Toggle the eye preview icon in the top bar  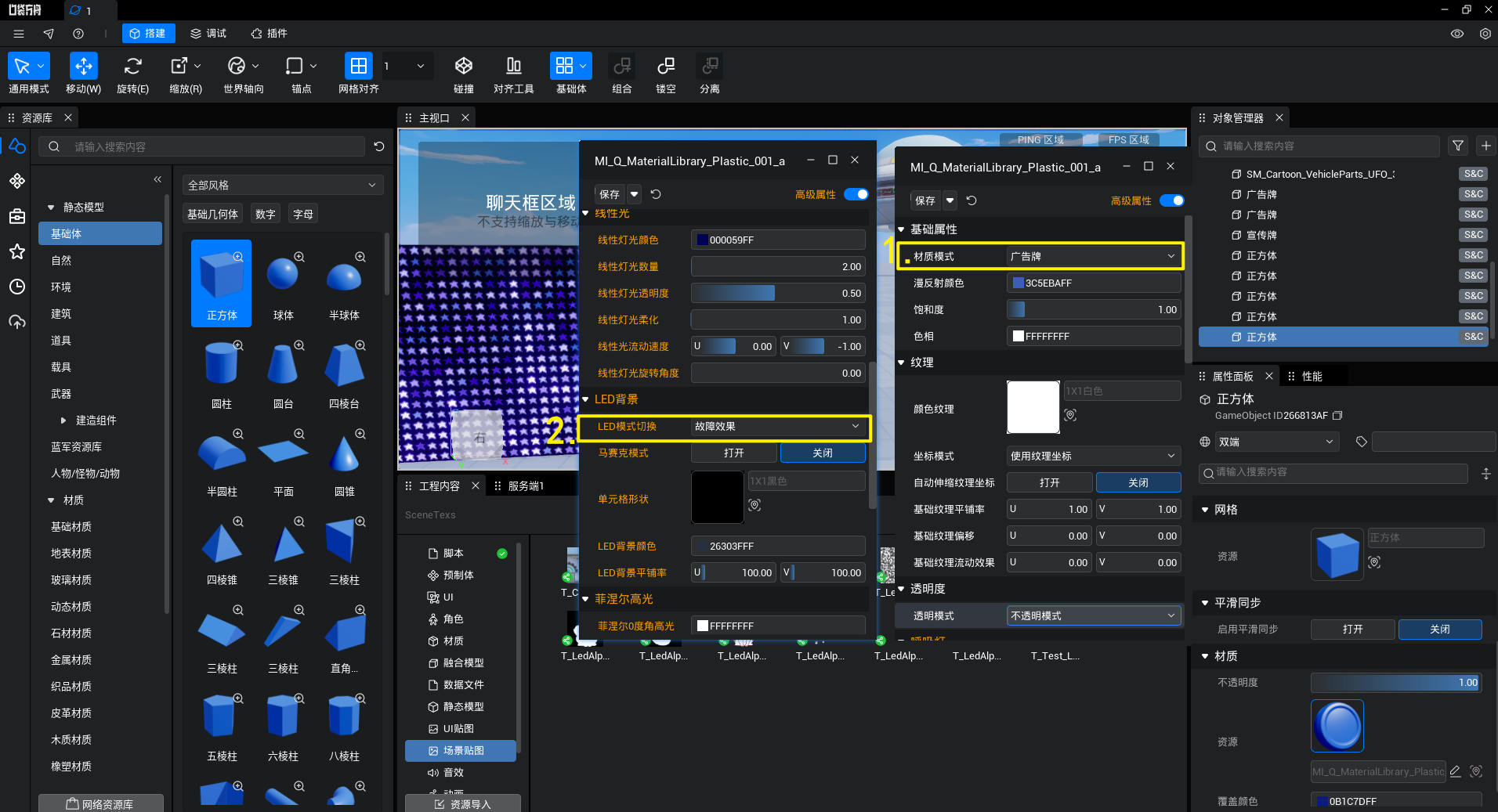[1457, 34]
